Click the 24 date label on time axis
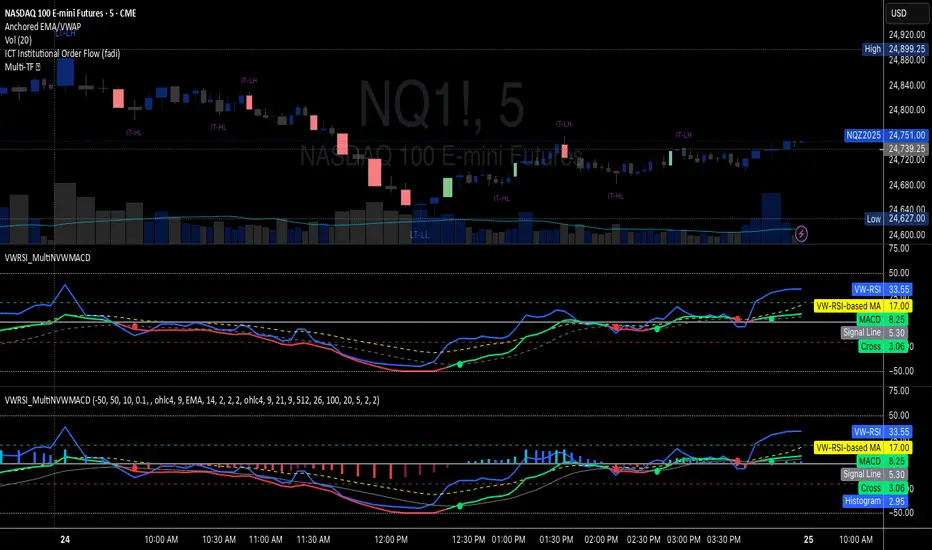 65,539
